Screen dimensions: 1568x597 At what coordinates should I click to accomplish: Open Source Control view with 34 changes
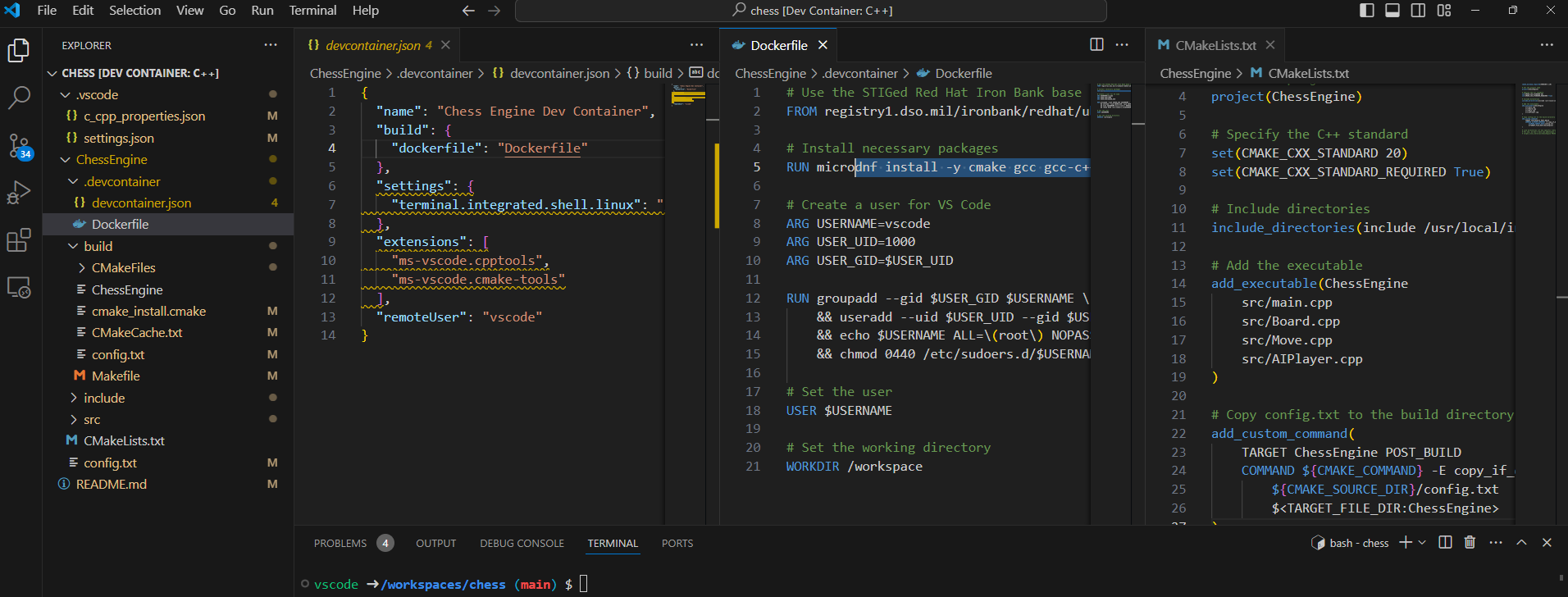click(x=19, y=146)
